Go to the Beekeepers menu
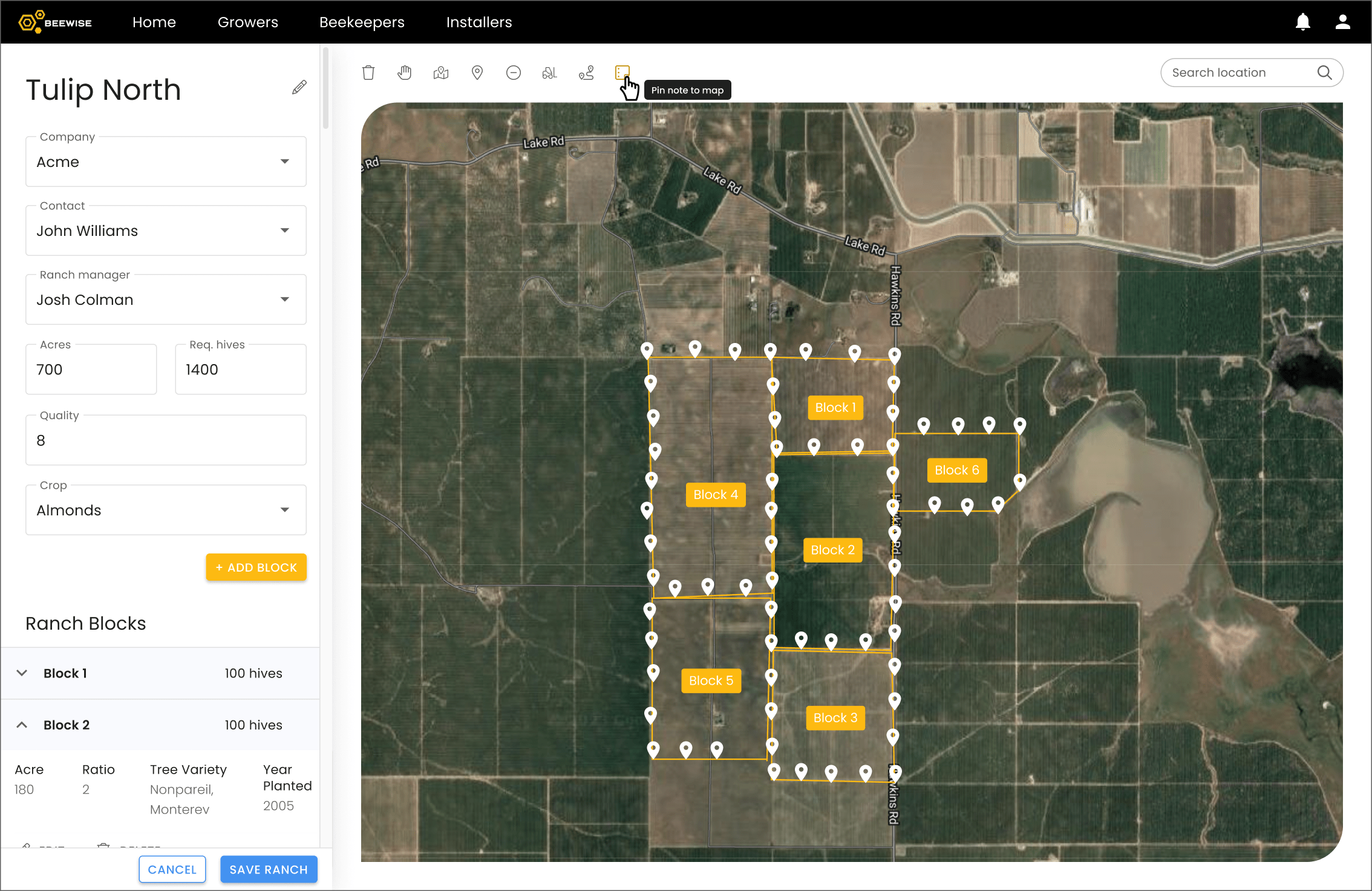 coord(362,22)
